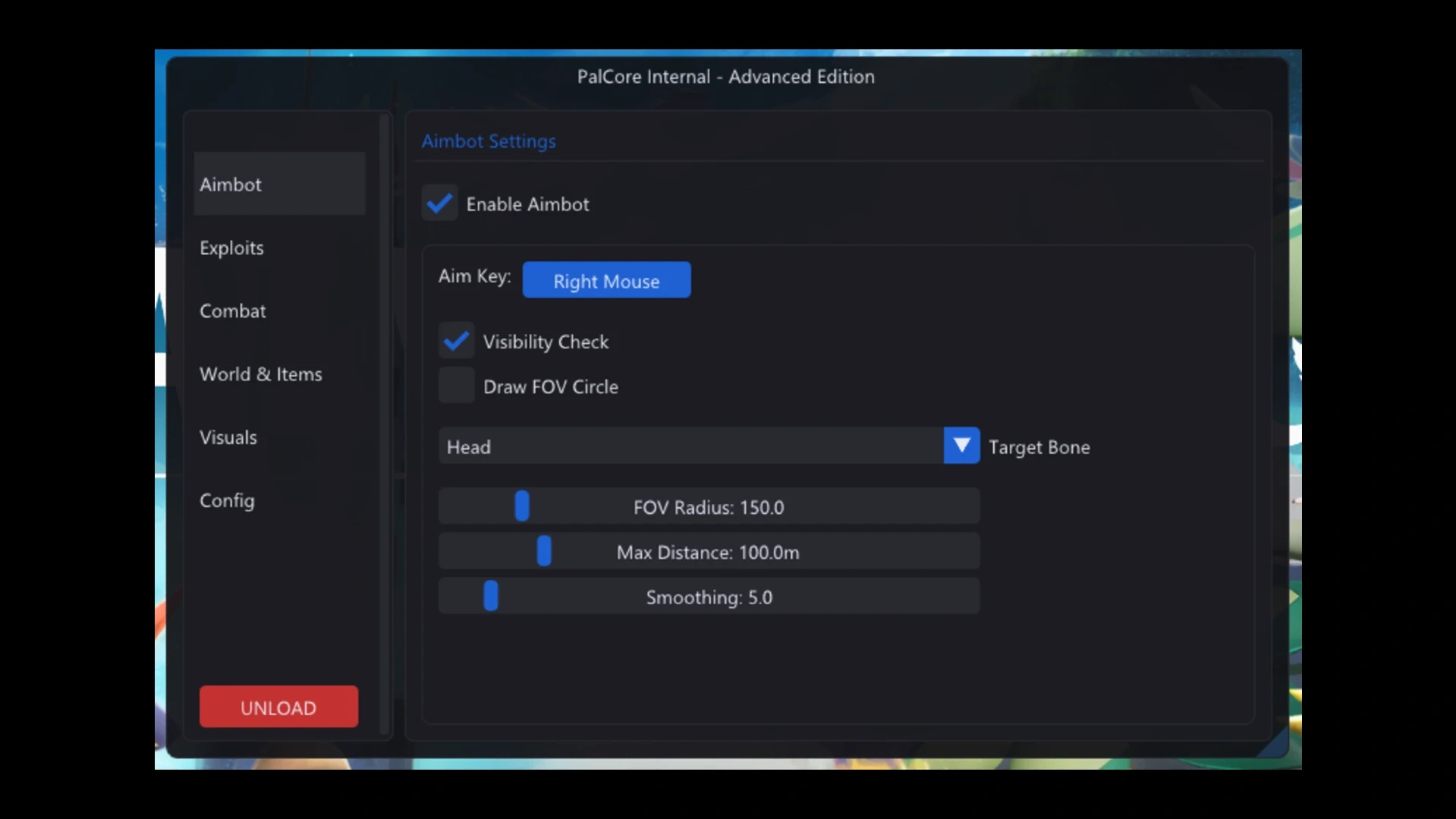
Task: Click the PalCore Internal title text
Action: tap(725, 77)
